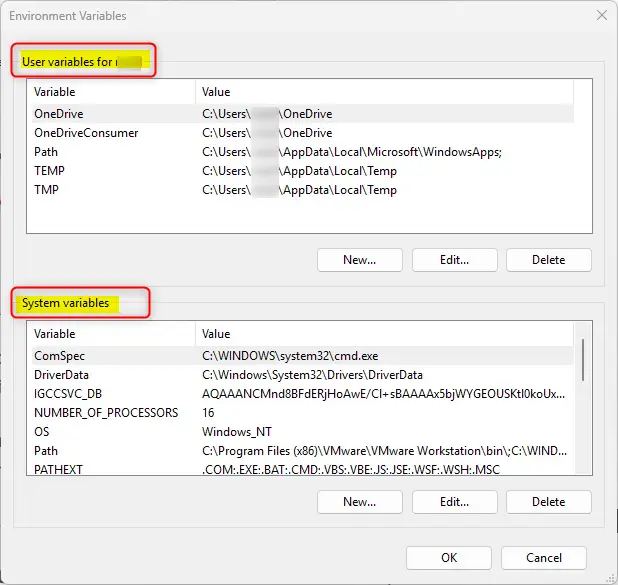Select the IGCCSVC_DB system variable
618x585 pixels.
point(302,394)
